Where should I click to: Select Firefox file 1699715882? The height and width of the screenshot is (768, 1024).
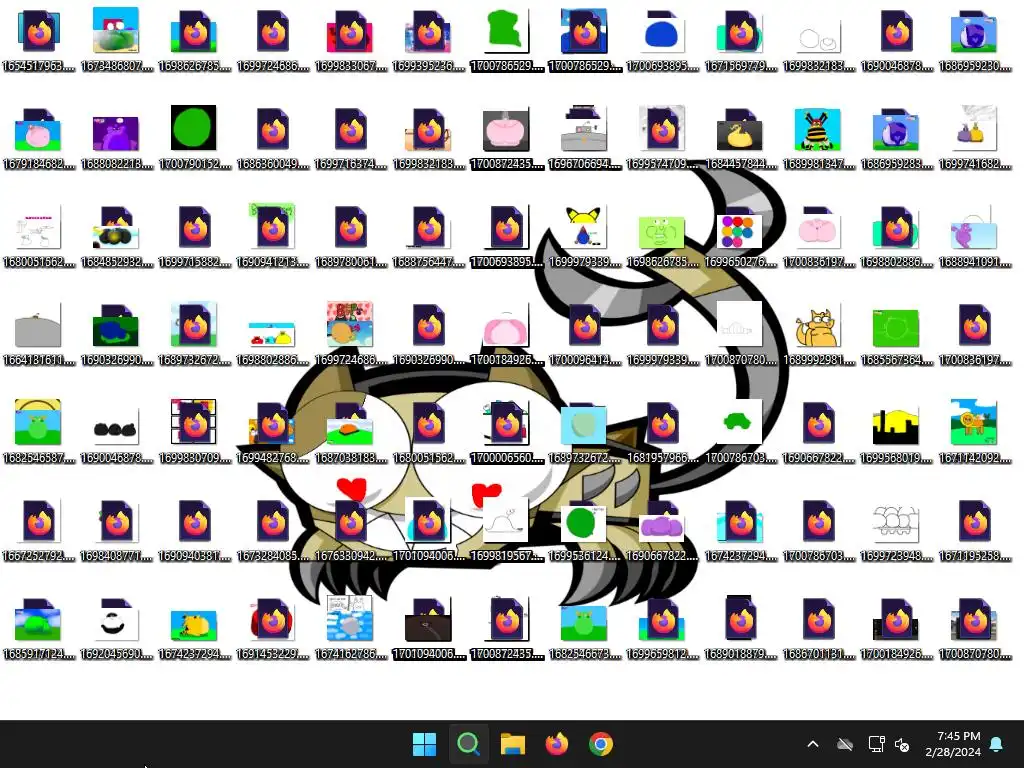click(194, 235)
